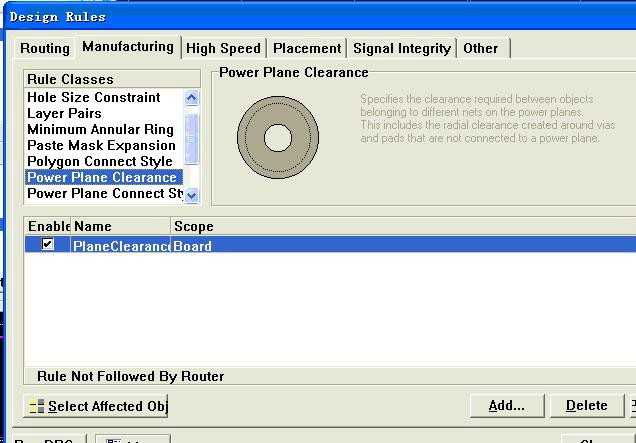Click the Delete button
This screenshot has height=443, width=636.
click(587, 405)
